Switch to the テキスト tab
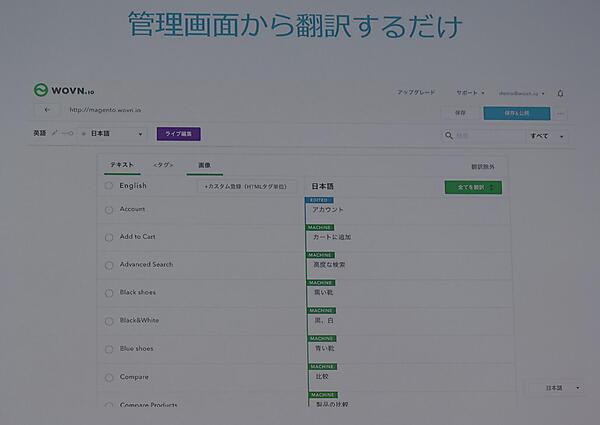Viewport: 600px width, 425px height. point(122,164)
